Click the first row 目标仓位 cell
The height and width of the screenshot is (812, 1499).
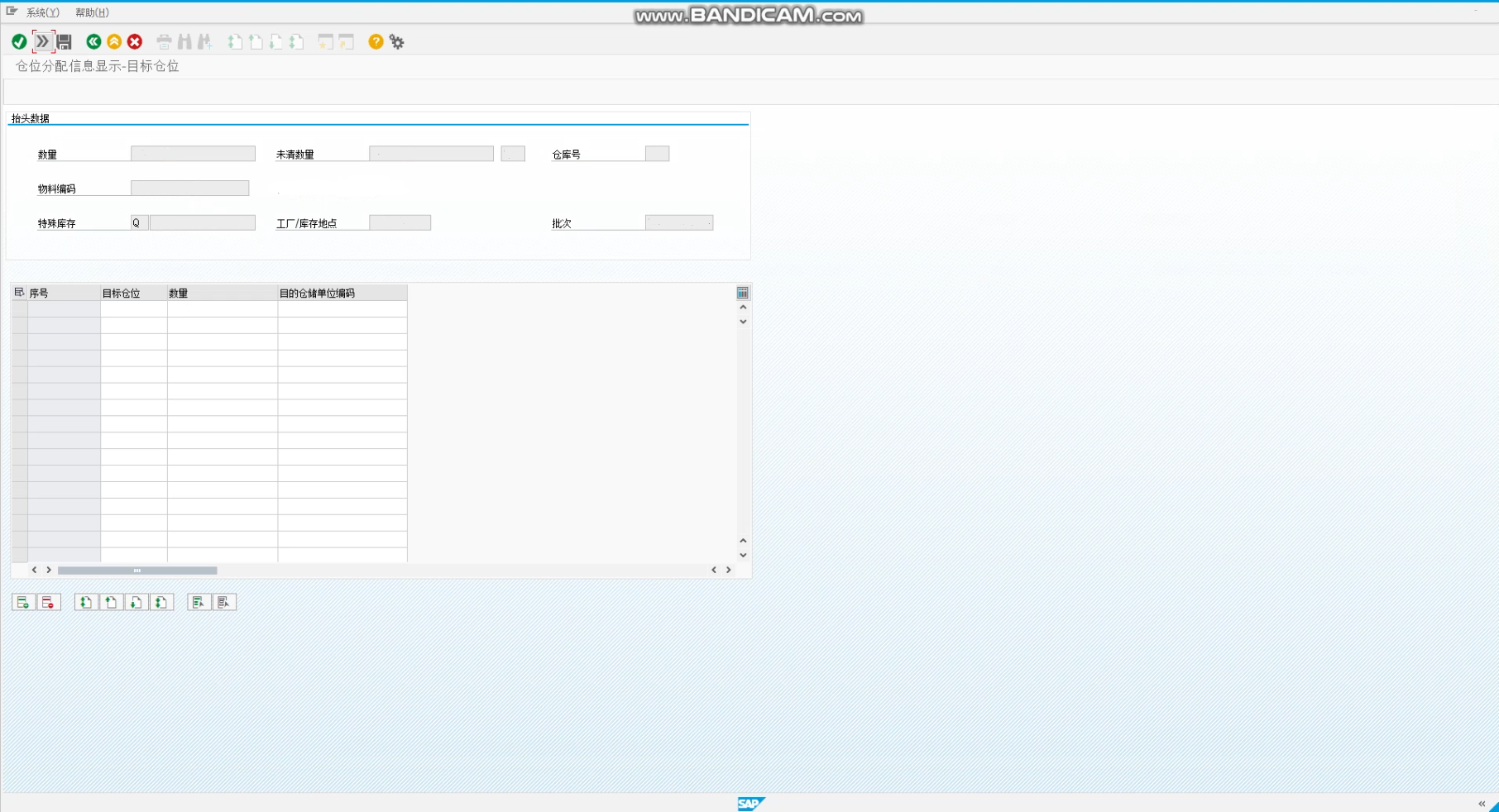[133, 309]
